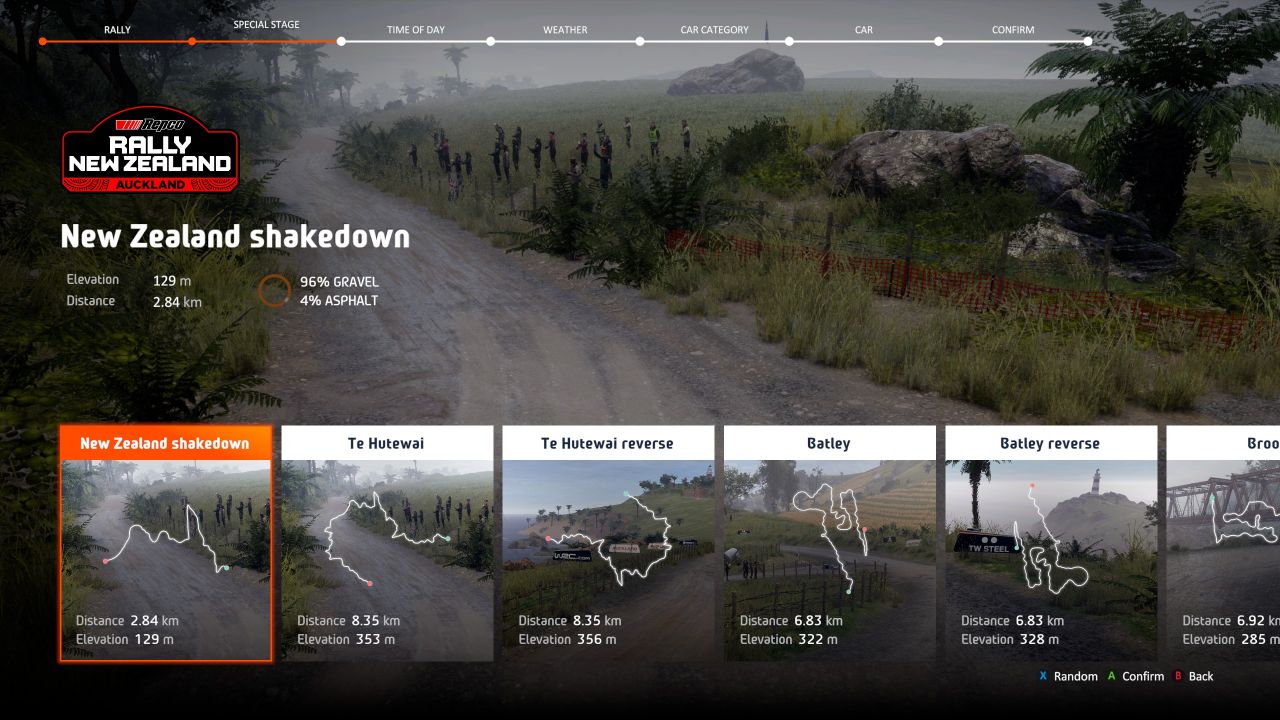Click the Repco Rally New Zealand logo
The height and width of the screenshot is (720, 1280).
pos(150,151)
